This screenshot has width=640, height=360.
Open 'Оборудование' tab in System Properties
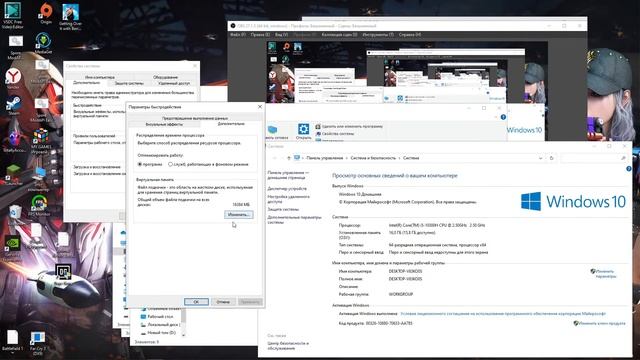pyautogui.click(x=165, y=77)
